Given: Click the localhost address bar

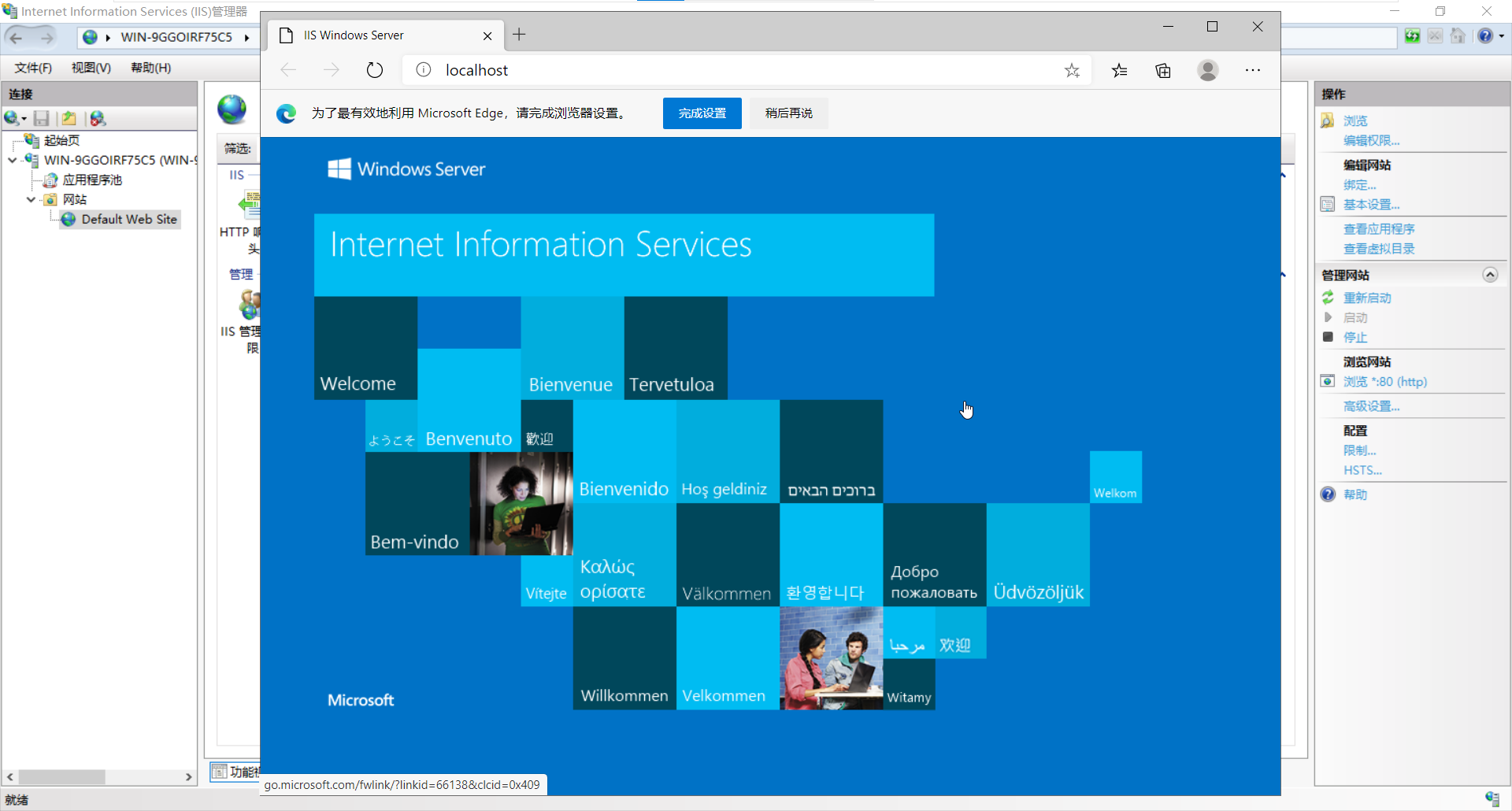Looking at the screenshot, I should (476, 69).
